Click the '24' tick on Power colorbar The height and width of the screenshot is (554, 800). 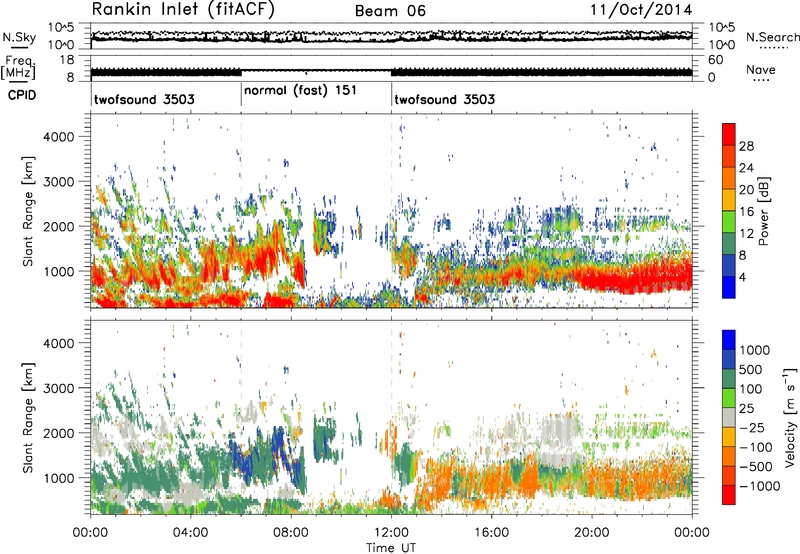point(746,168)
